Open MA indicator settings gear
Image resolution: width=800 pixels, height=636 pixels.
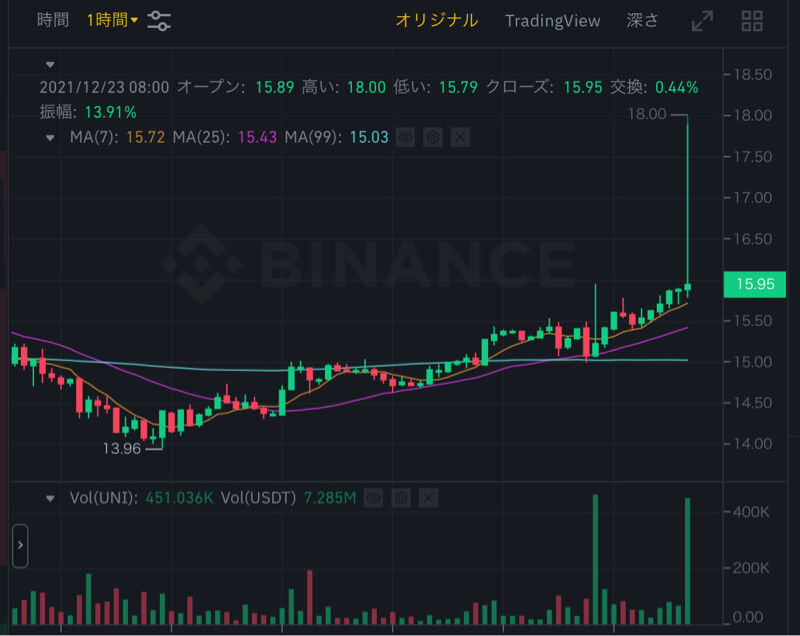pyautogui.click(x=432, y=137)
